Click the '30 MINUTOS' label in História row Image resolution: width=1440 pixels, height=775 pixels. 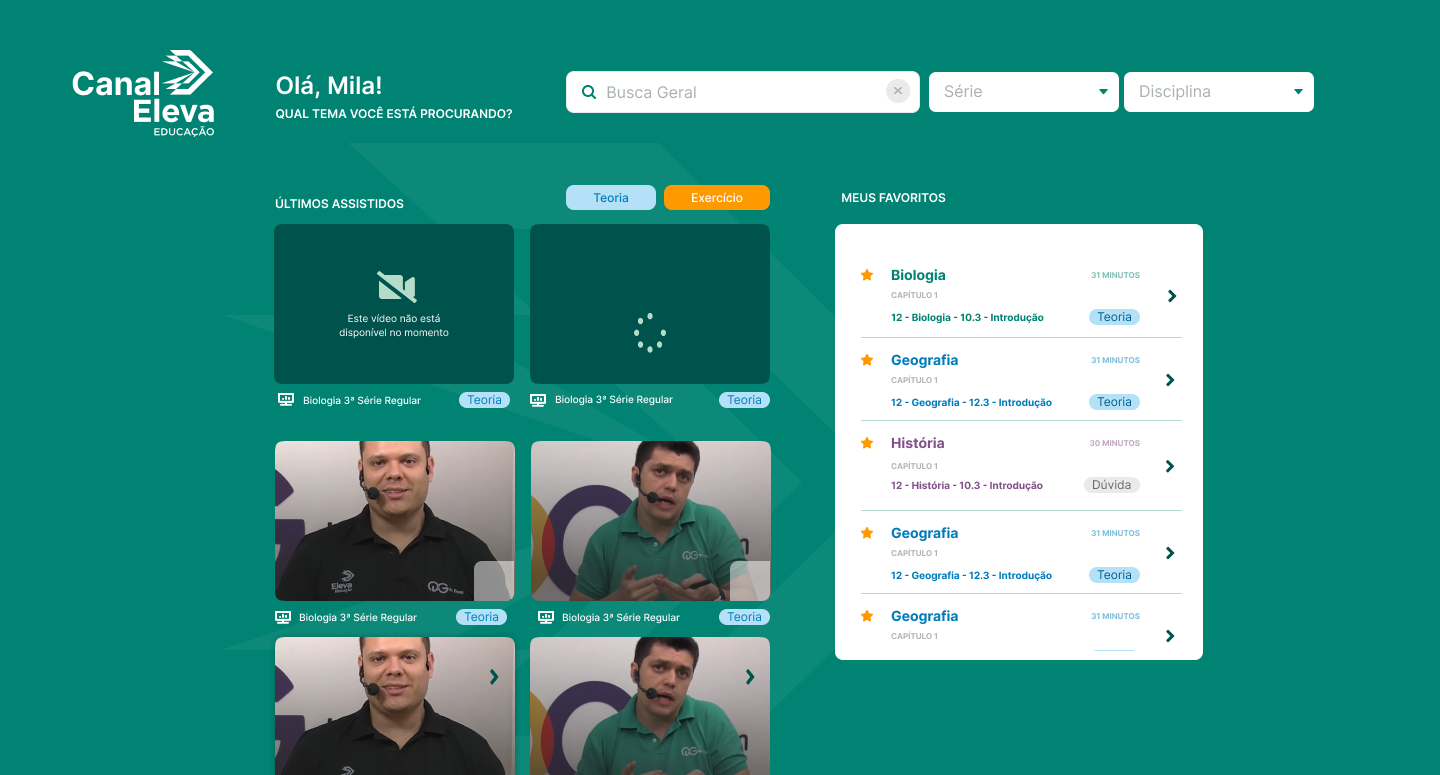pyautogui.click(x=1115, y=443)
